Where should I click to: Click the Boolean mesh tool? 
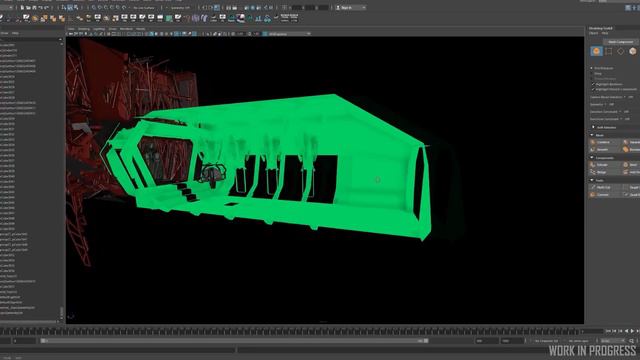pos(631,149)
